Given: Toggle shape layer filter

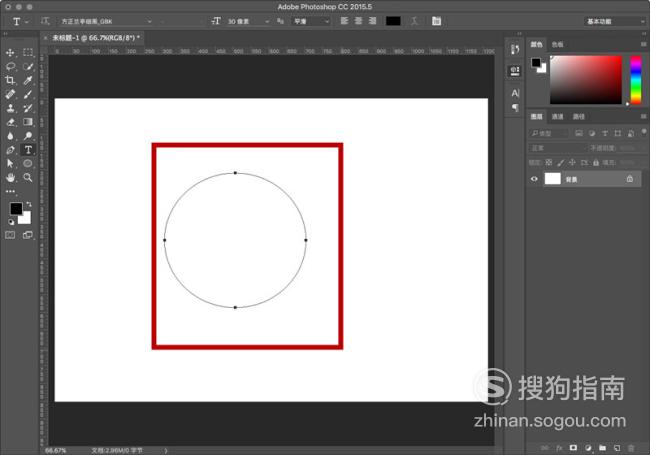Looking at the screenshot, I should click(618, 133).
